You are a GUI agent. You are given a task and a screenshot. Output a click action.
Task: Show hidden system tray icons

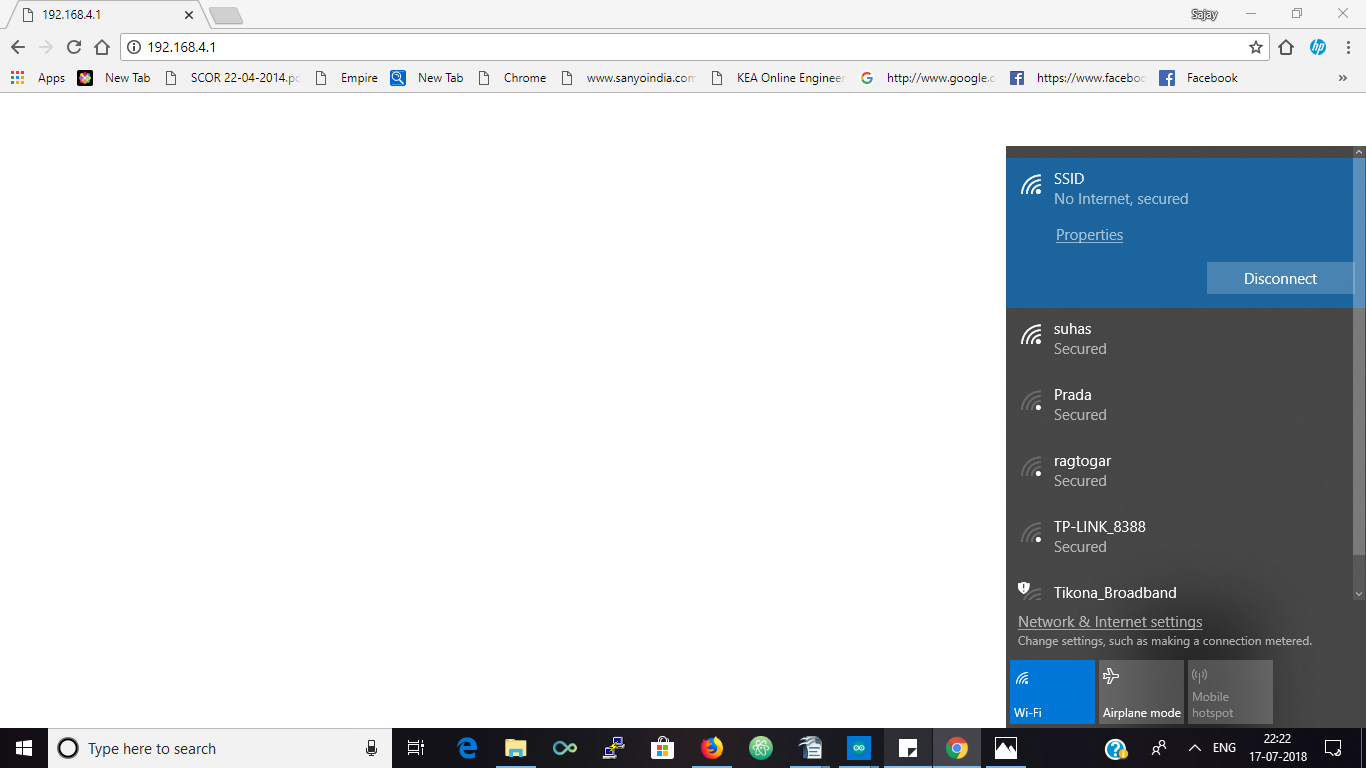(x=1194, y=748)
